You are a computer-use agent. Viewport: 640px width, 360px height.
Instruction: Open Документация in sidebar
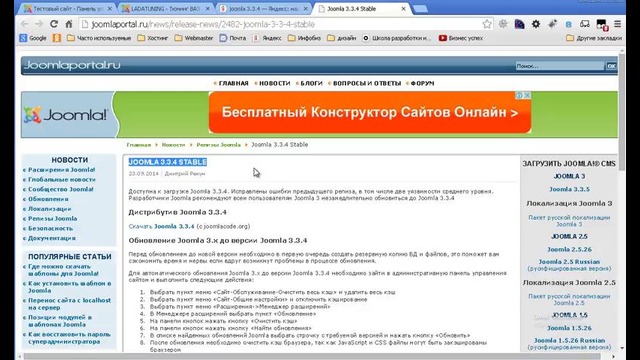[x=52, y=238]
